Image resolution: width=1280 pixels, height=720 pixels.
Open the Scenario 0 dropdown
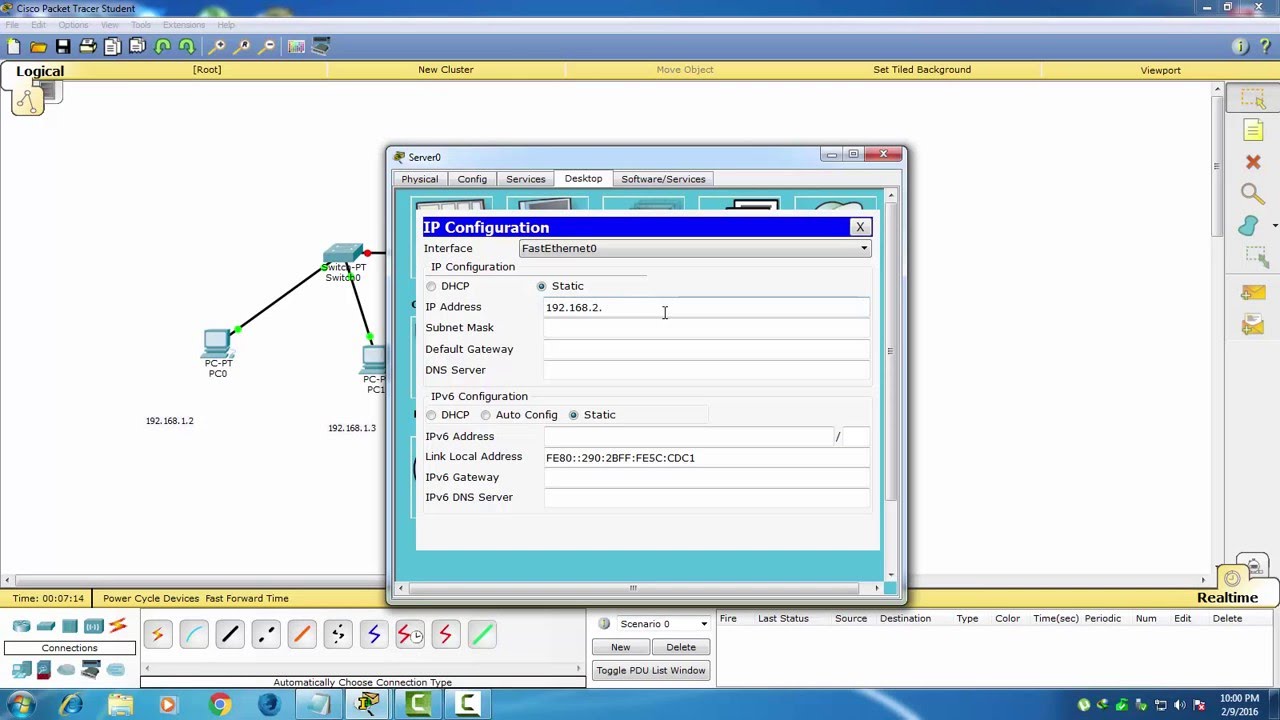click(664, 624)
